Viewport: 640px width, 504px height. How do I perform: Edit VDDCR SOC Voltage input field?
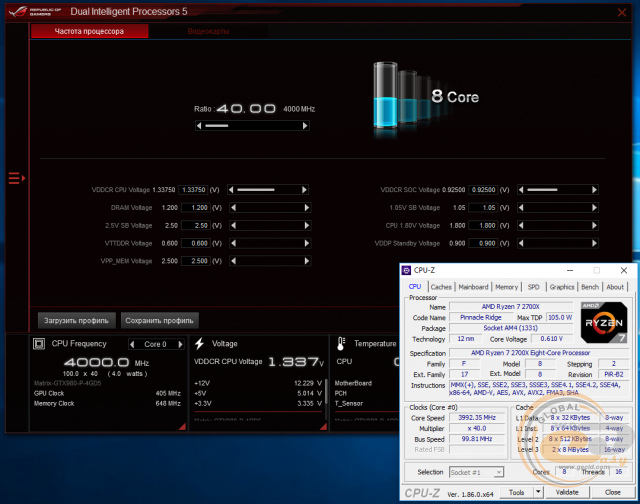pyautogui.click(x=483, y=190)
